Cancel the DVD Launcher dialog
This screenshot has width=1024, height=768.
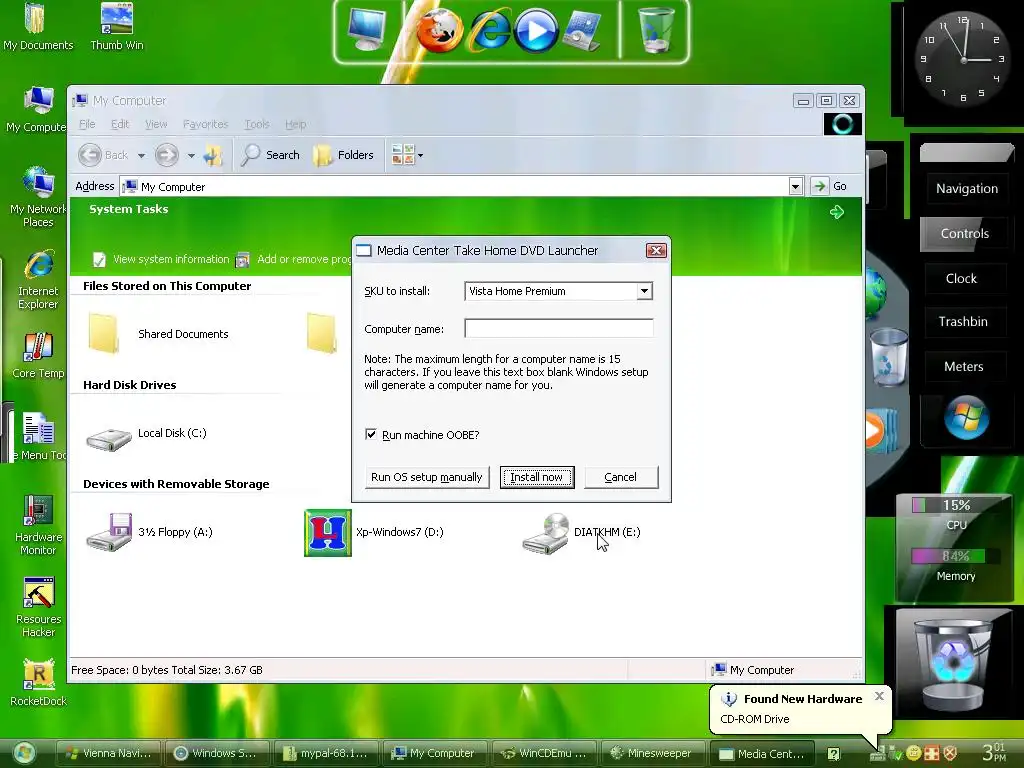coord(620,477)
